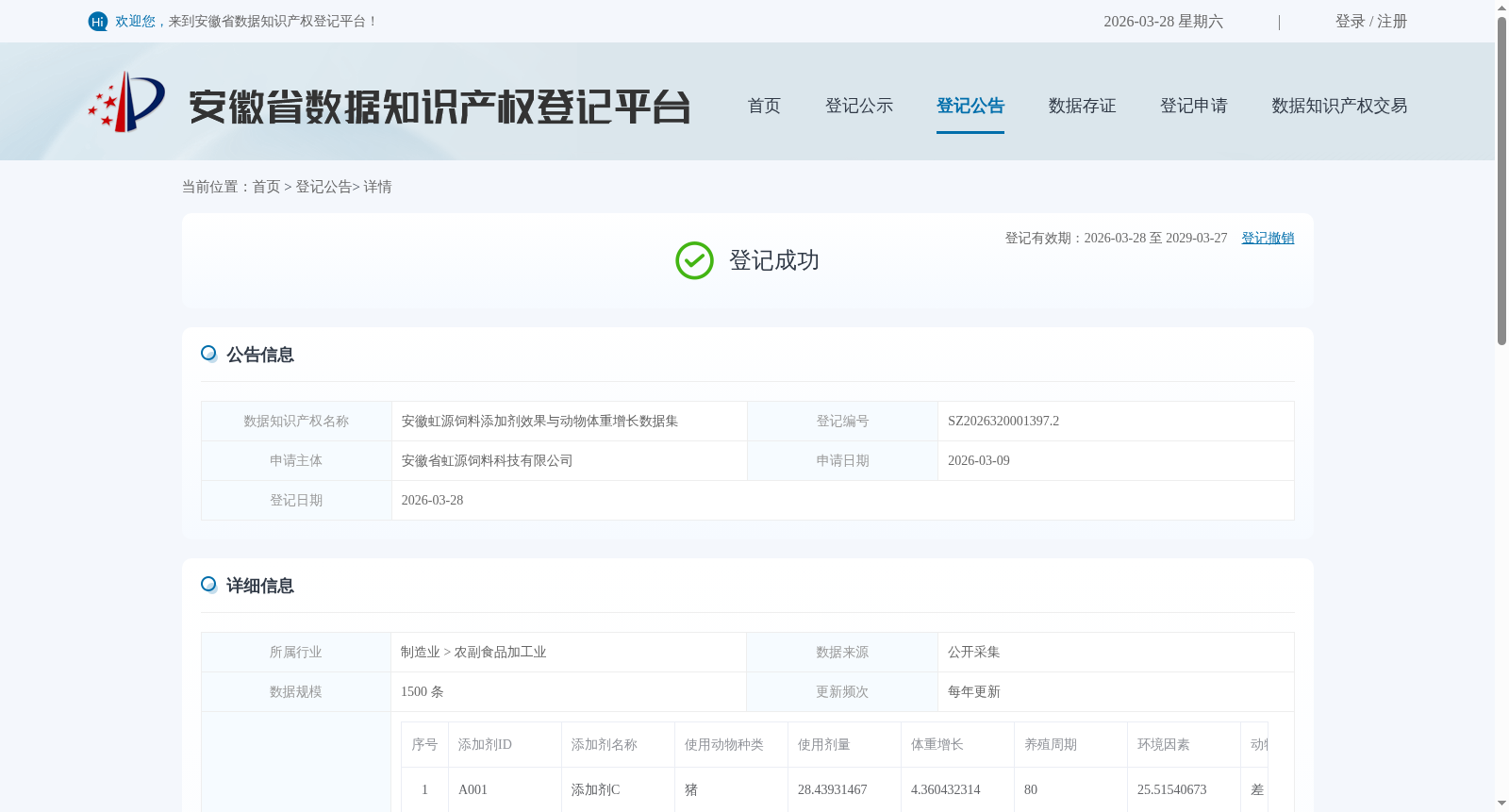The image size is (1509, 812).
Task: Click data source value 公开采集
Action: (x=973, y=652)
